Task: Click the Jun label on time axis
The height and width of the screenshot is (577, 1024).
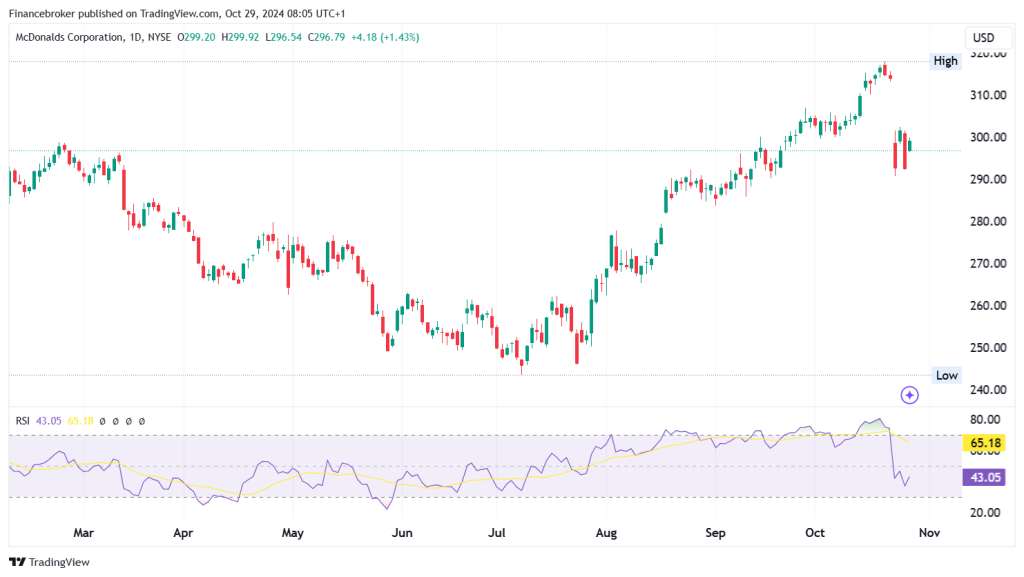Action: point(402,533)
